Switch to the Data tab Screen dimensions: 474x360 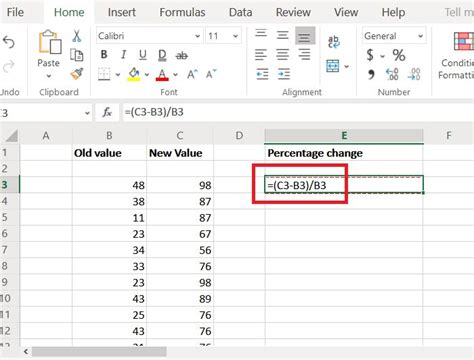coord(240,12)
